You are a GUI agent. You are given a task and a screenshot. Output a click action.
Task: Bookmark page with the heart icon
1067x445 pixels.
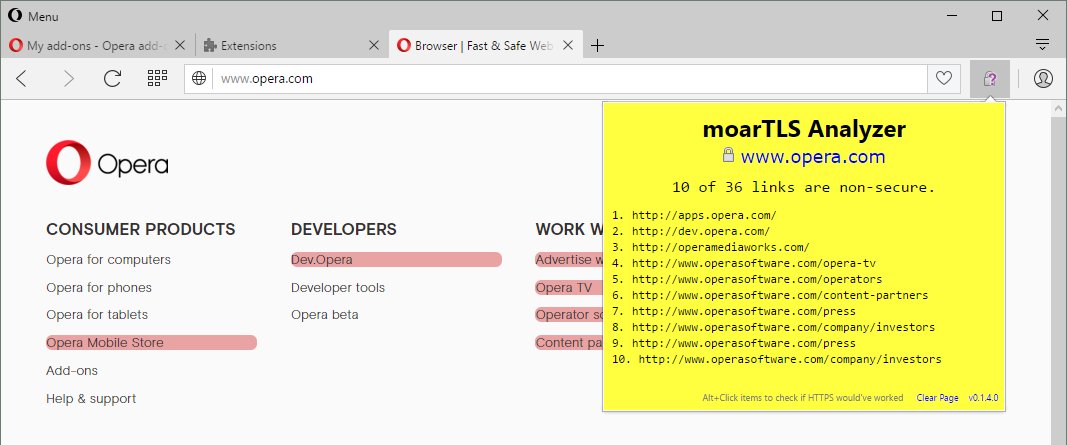coord(943,78)
